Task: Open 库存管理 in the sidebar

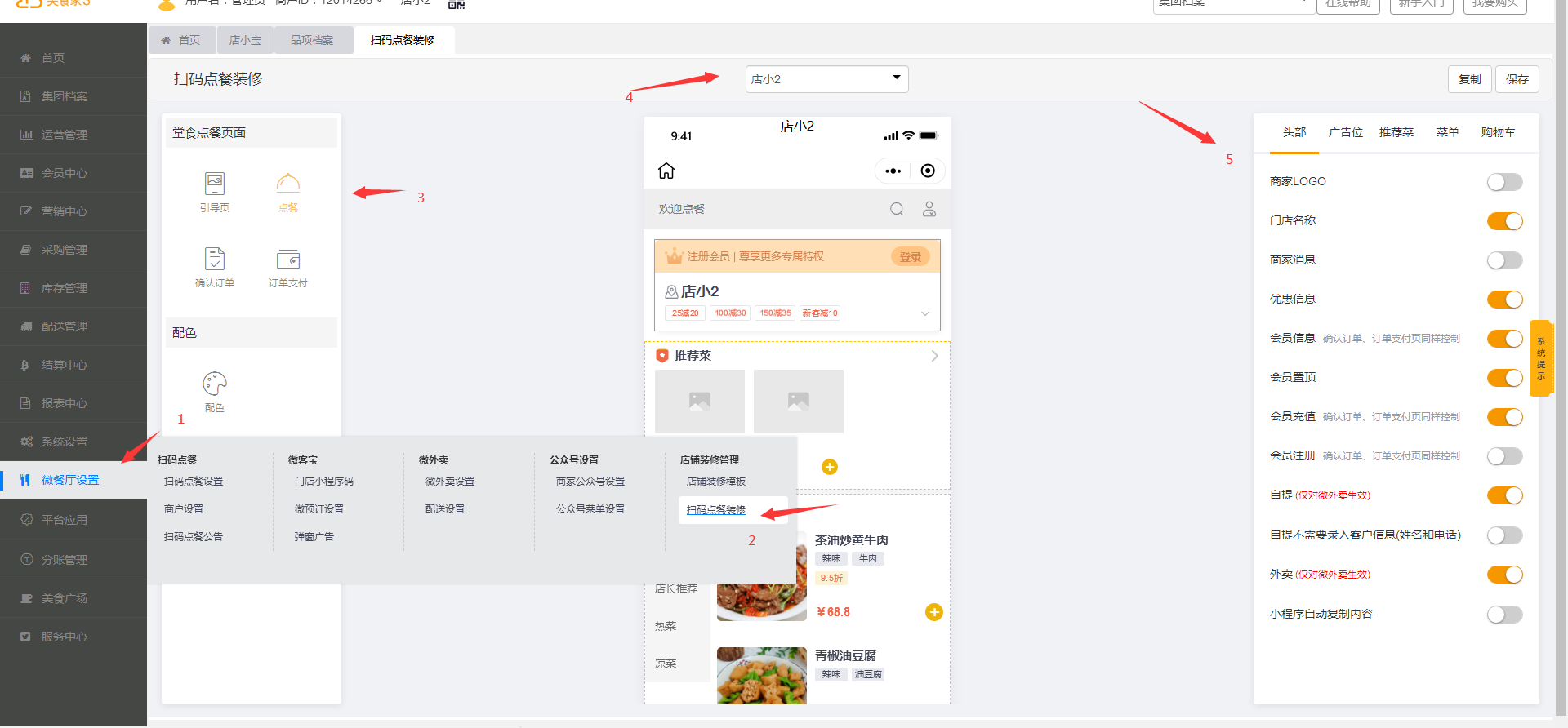Action: pyautogui.click(x=73, y=288)
